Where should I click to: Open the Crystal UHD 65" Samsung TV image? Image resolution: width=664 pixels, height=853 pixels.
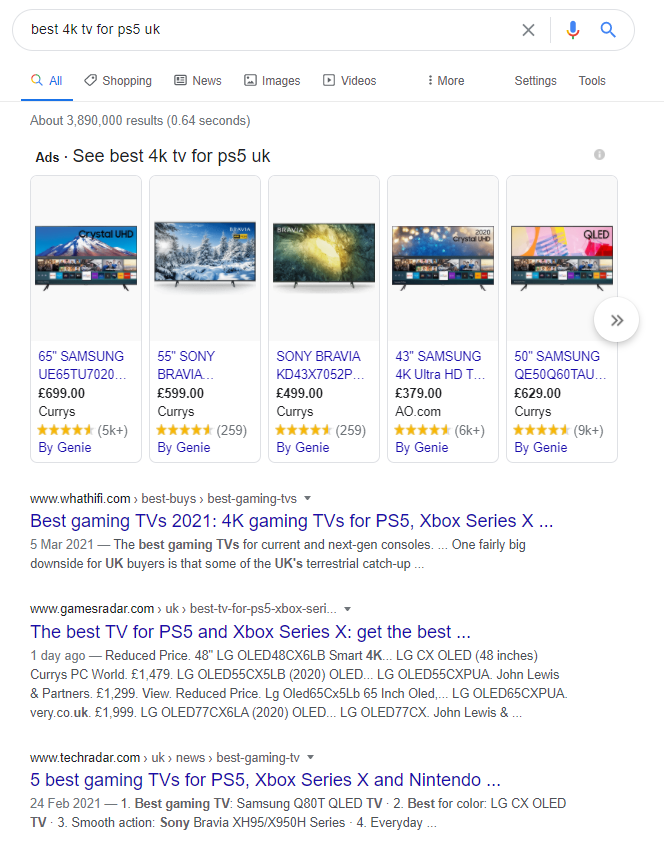point(86,258)
